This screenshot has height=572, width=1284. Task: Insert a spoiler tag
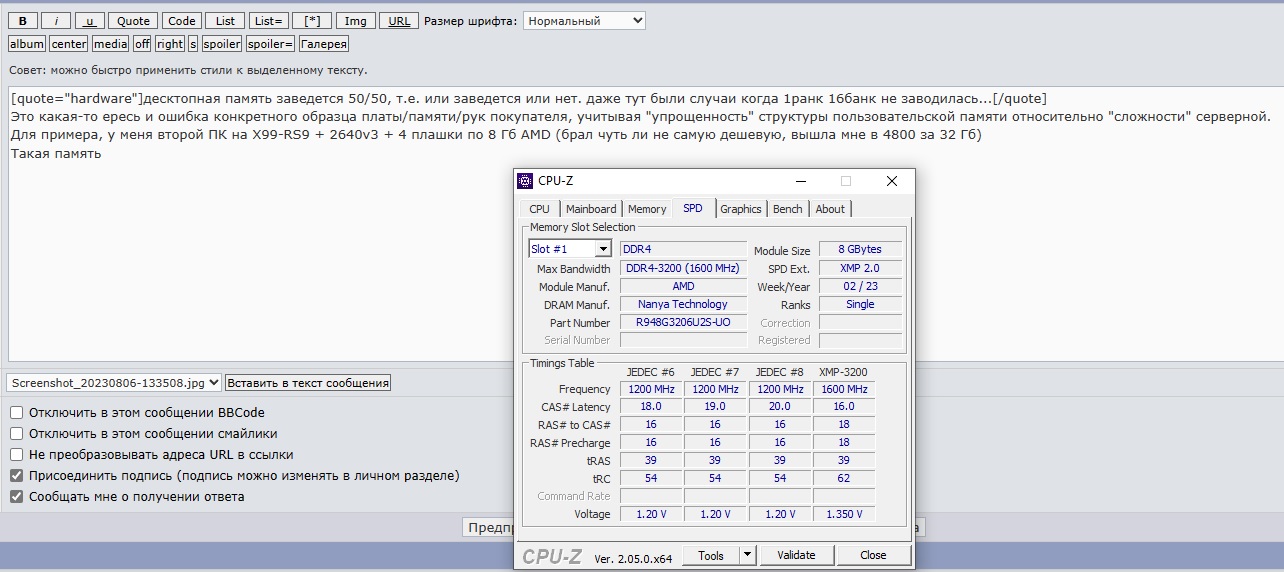pos(222,44)
